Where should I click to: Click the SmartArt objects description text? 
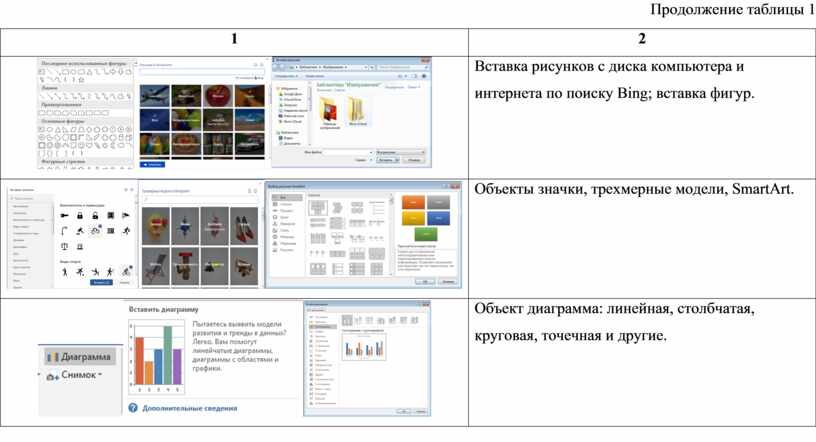(634, 189)
